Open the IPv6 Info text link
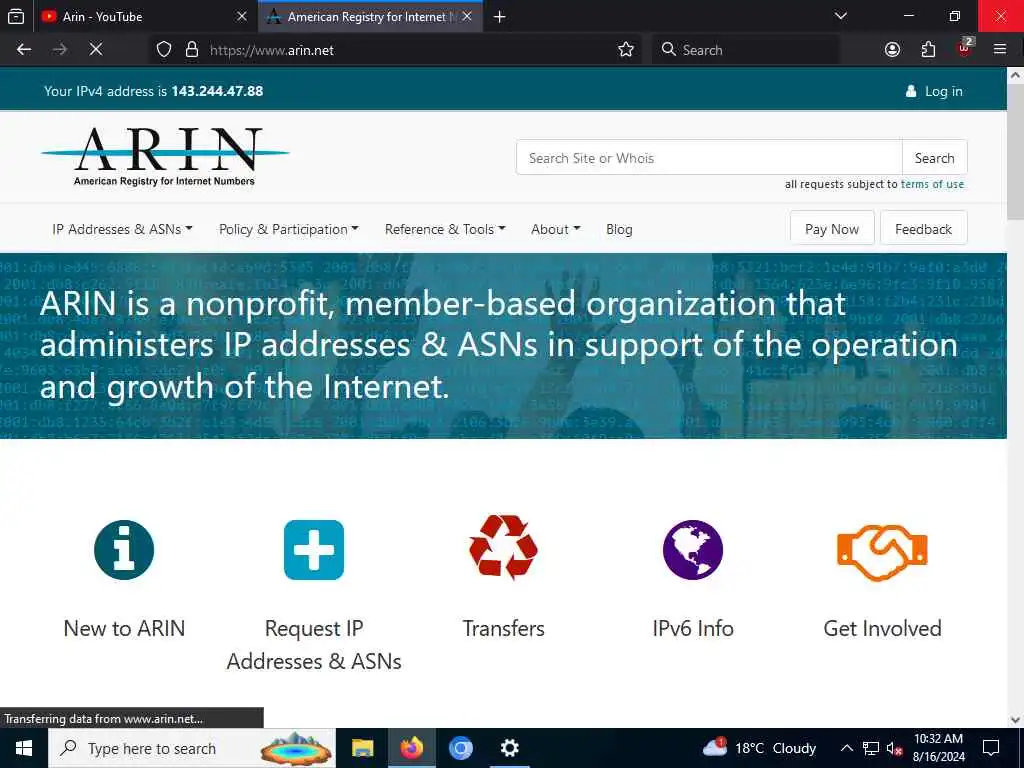Viewport: 1024px width, 768px height. 693,628
